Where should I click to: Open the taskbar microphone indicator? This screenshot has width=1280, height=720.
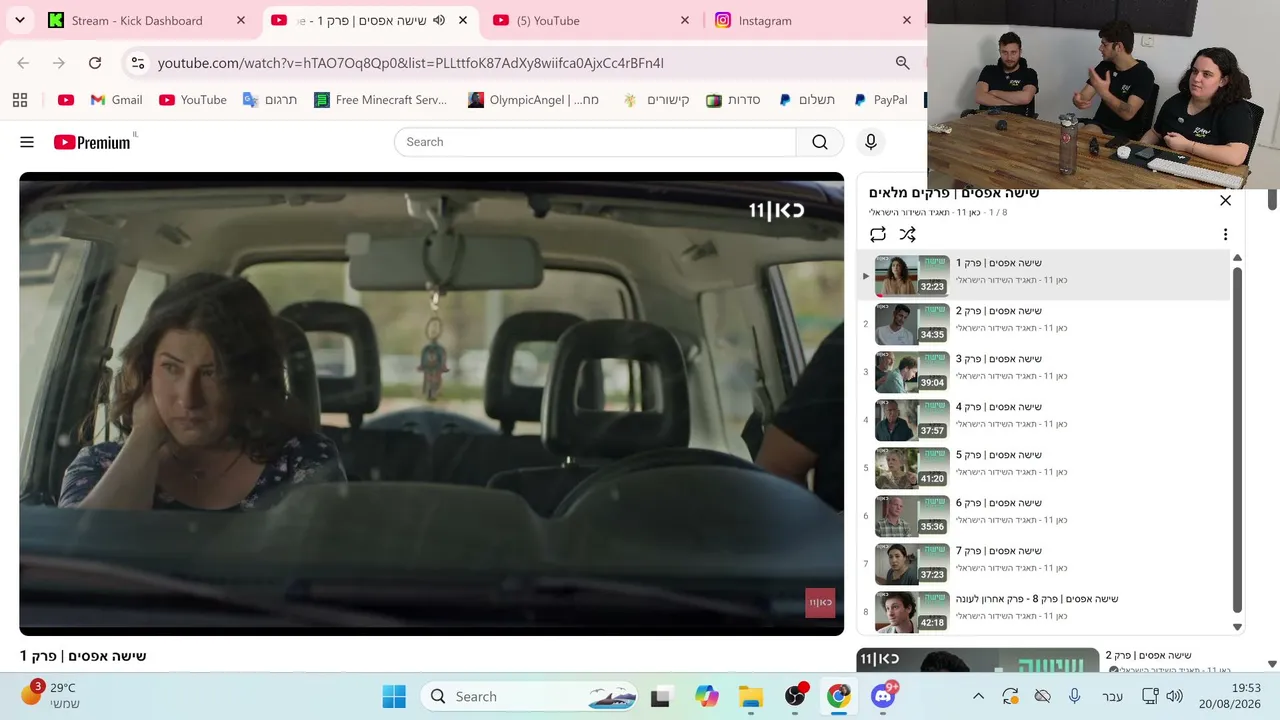pyautogui.click(x=1075, y=697)
